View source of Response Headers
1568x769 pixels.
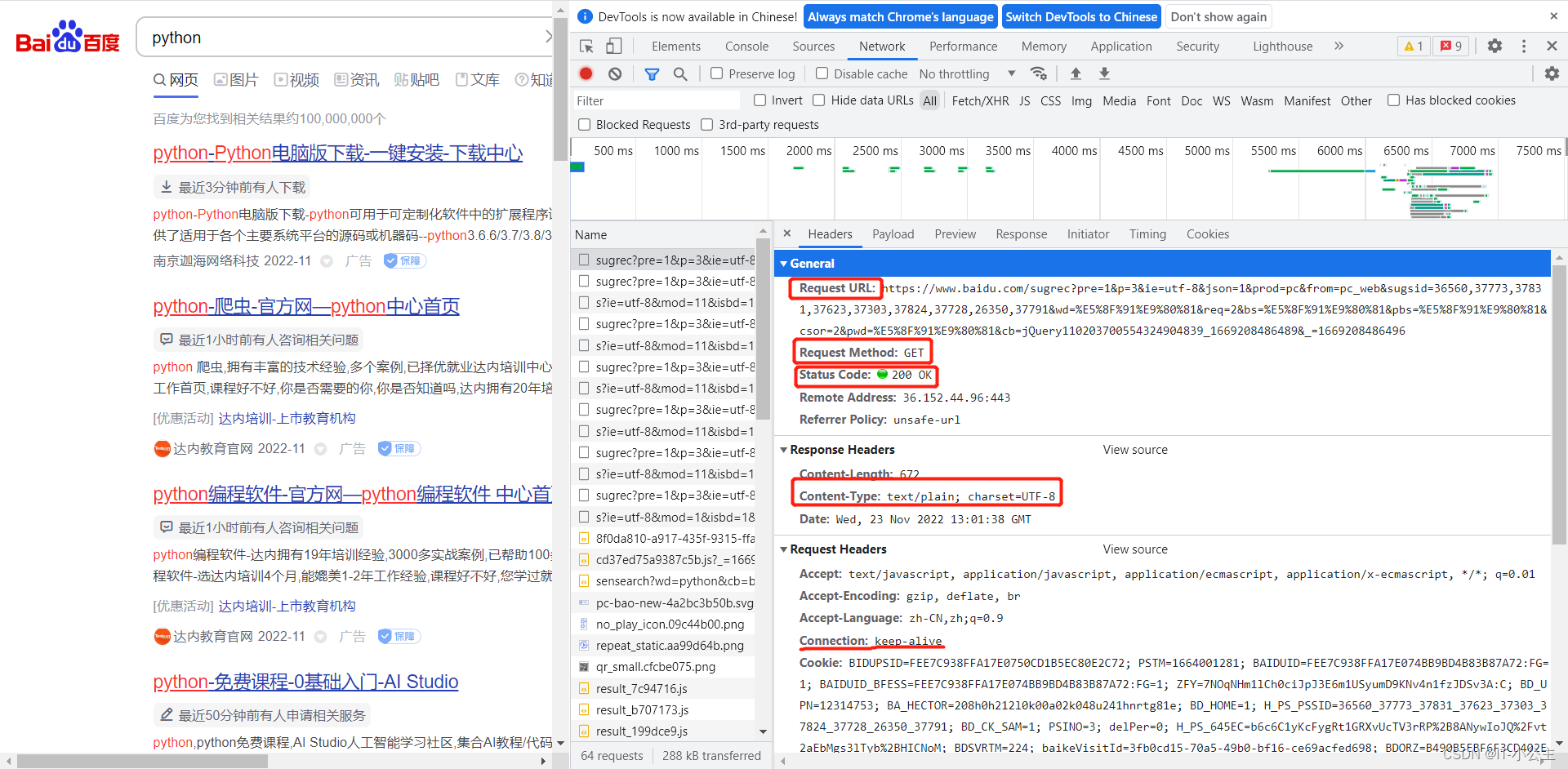point(1135,450)
